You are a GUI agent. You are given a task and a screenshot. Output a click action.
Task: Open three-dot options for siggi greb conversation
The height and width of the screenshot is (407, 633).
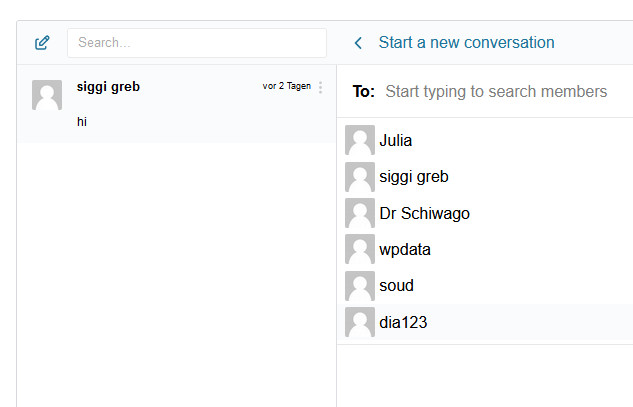[320, 87]
